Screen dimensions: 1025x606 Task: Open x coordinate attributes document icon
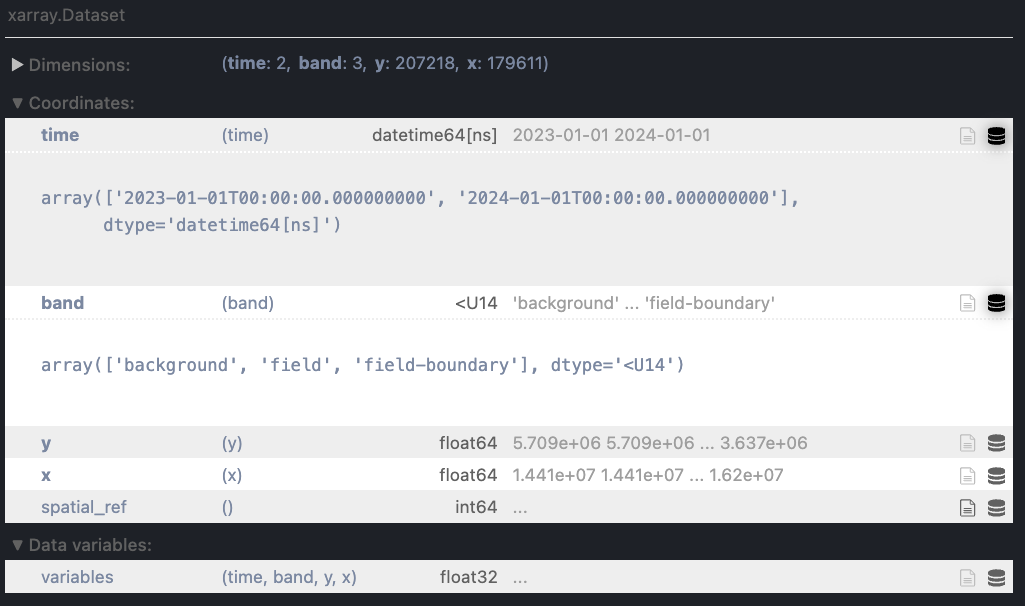point(967,476)
